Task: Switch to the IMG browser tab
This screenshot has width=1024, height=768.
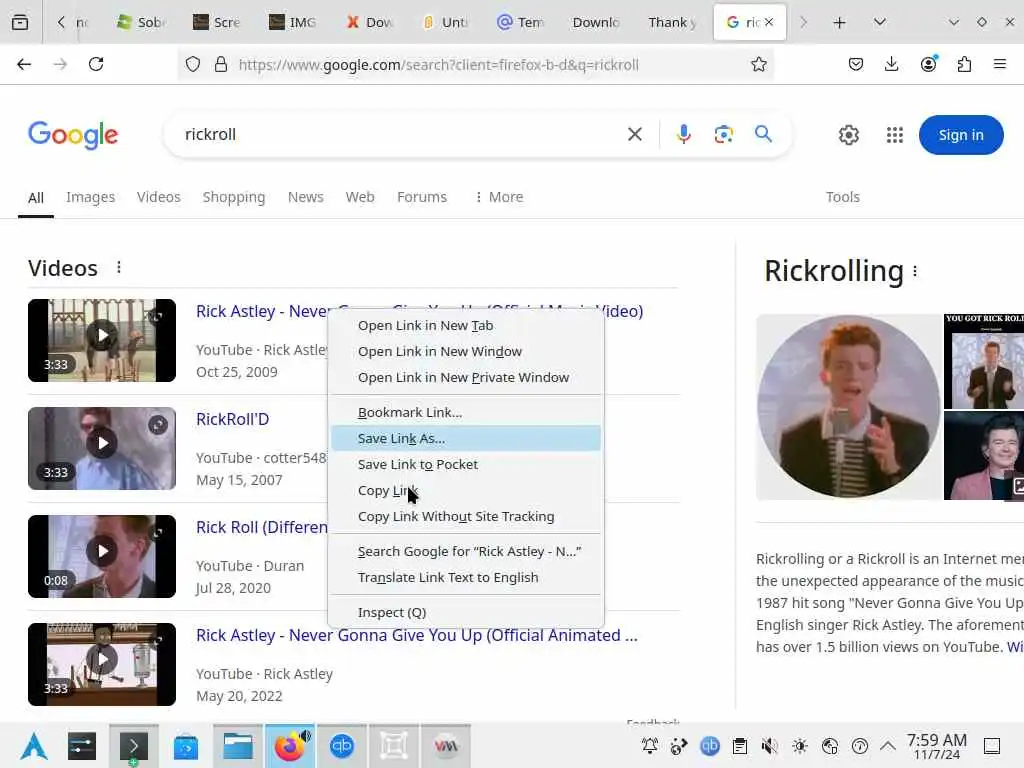Action: pyautogui.click(x=293, y=22)
